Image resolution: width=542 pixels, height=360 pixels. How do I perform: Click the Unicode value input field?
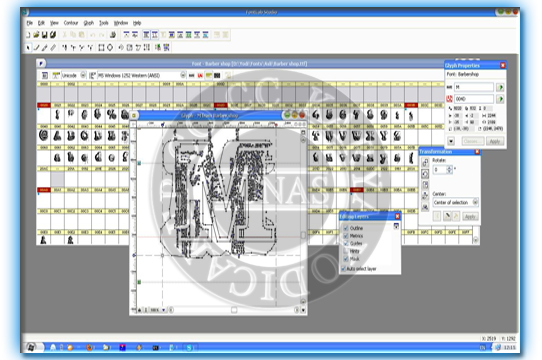point(474,99)
